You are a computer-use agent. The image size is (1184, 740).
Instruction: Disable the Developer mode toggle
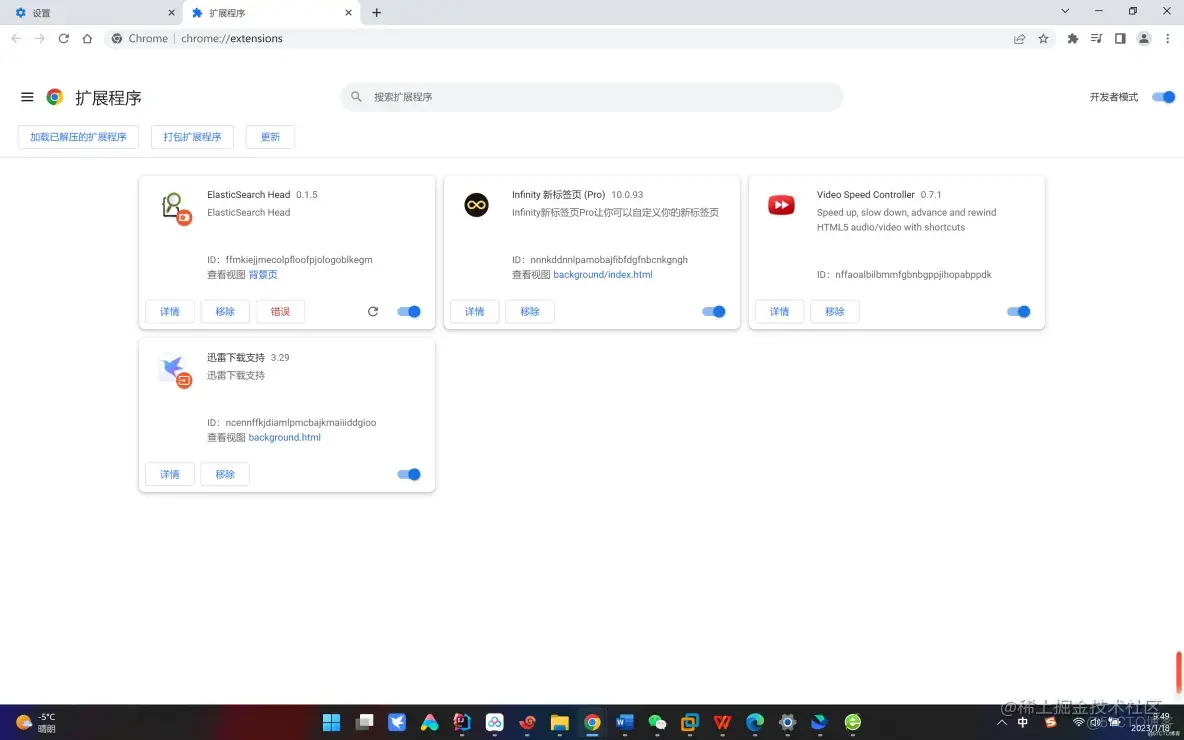[x=1162, y=97]
